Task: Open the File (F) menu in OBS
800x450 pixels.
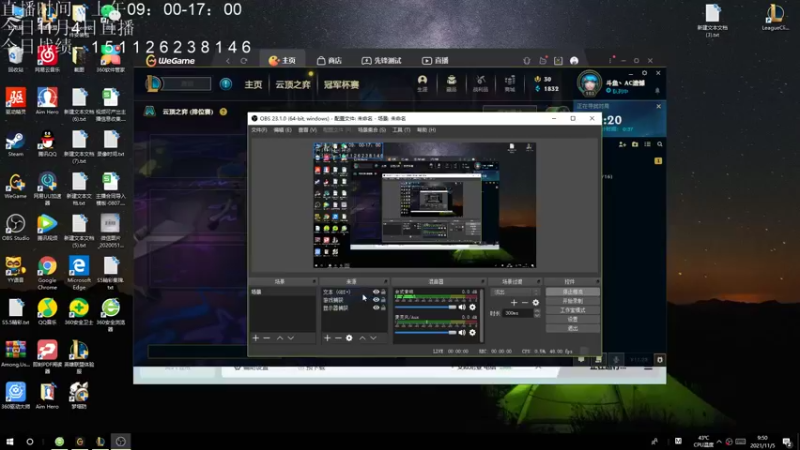Action: tap(259, 130)
